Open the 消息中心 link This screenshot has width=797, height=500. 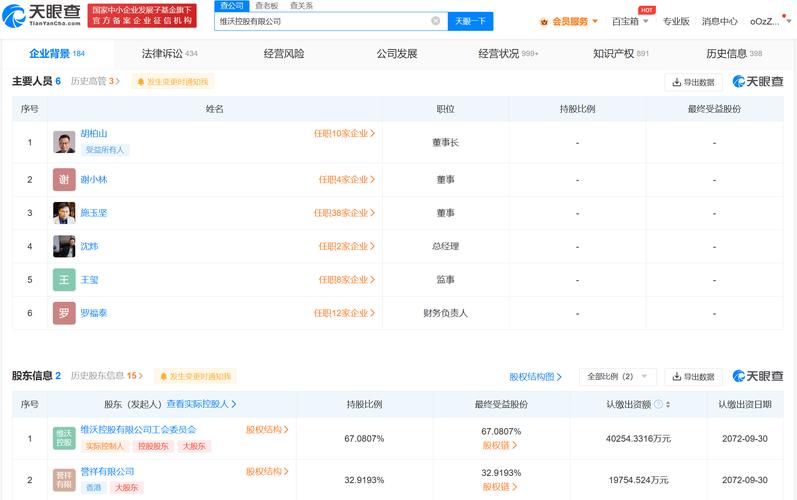click(719, 21)
